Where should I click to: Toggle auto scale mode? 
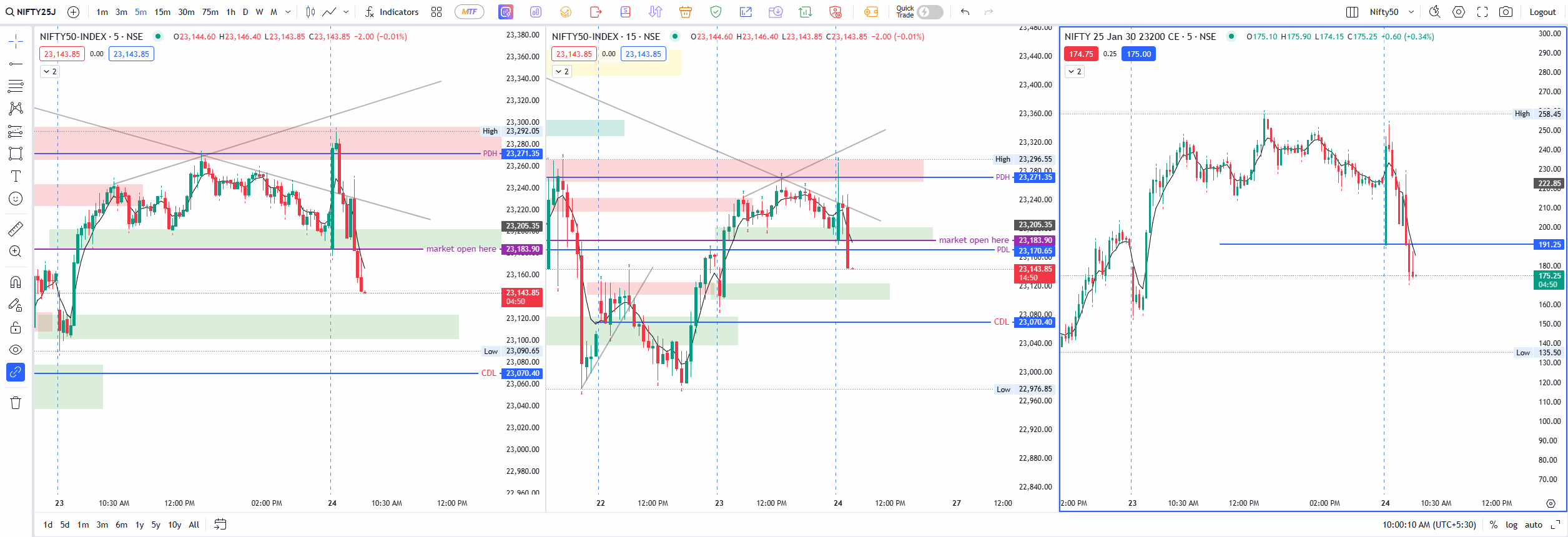1533,525
